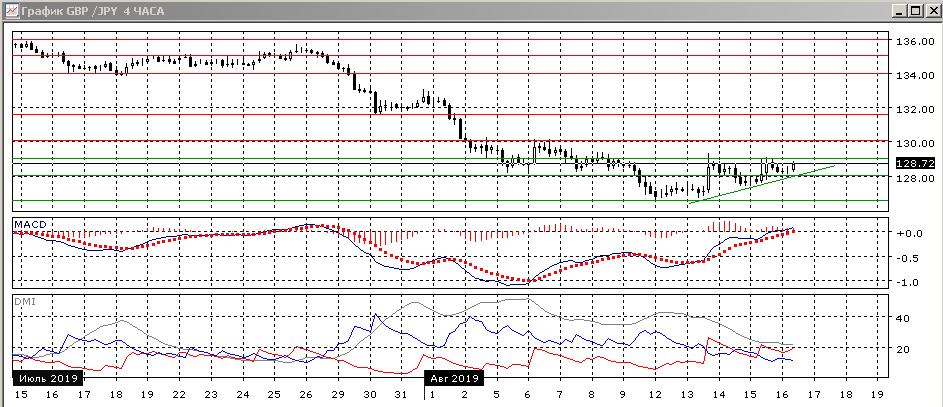Click the 130.00 price axis value
Viewport: 943px width, 407px height.
tap(914, 143)
